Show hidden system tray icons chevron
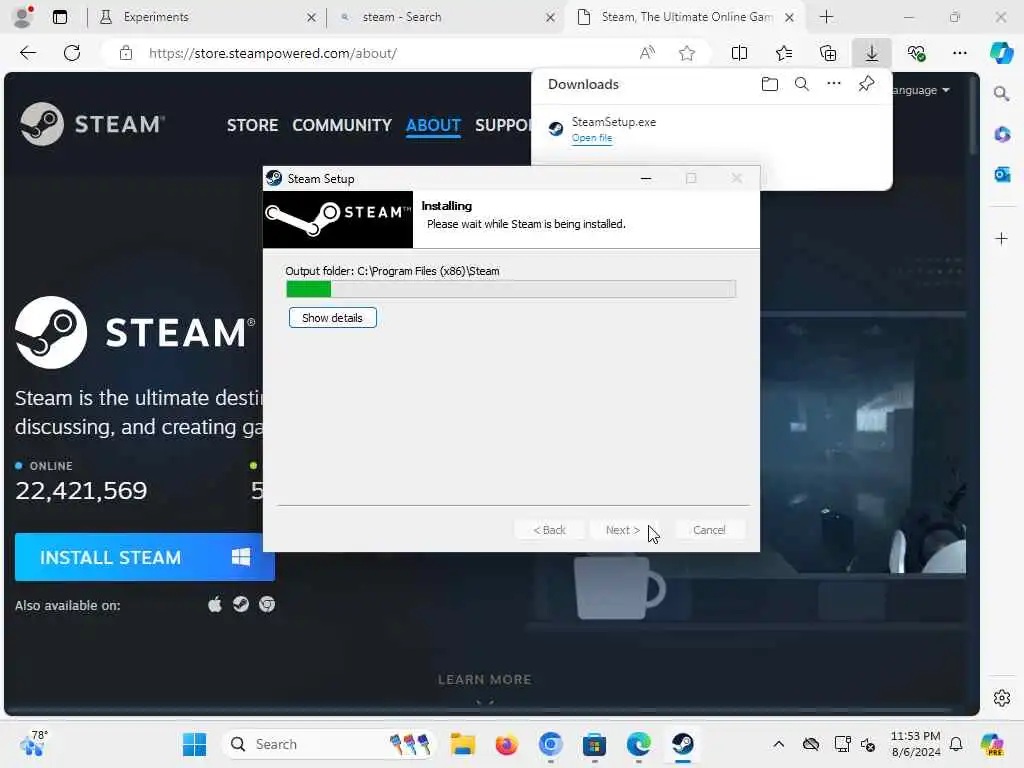The height and width of the screenshot is (768, 1024). 778,744
